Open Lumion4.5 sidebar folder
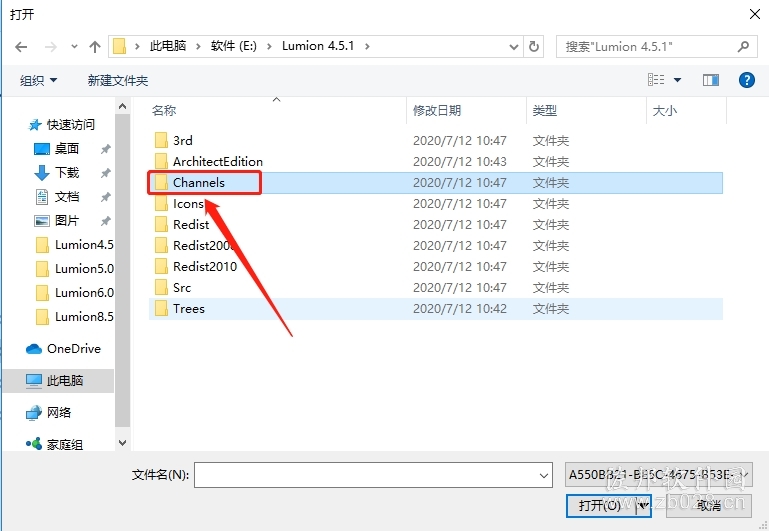This screenshot has width=769, height=531. point(75,245)
